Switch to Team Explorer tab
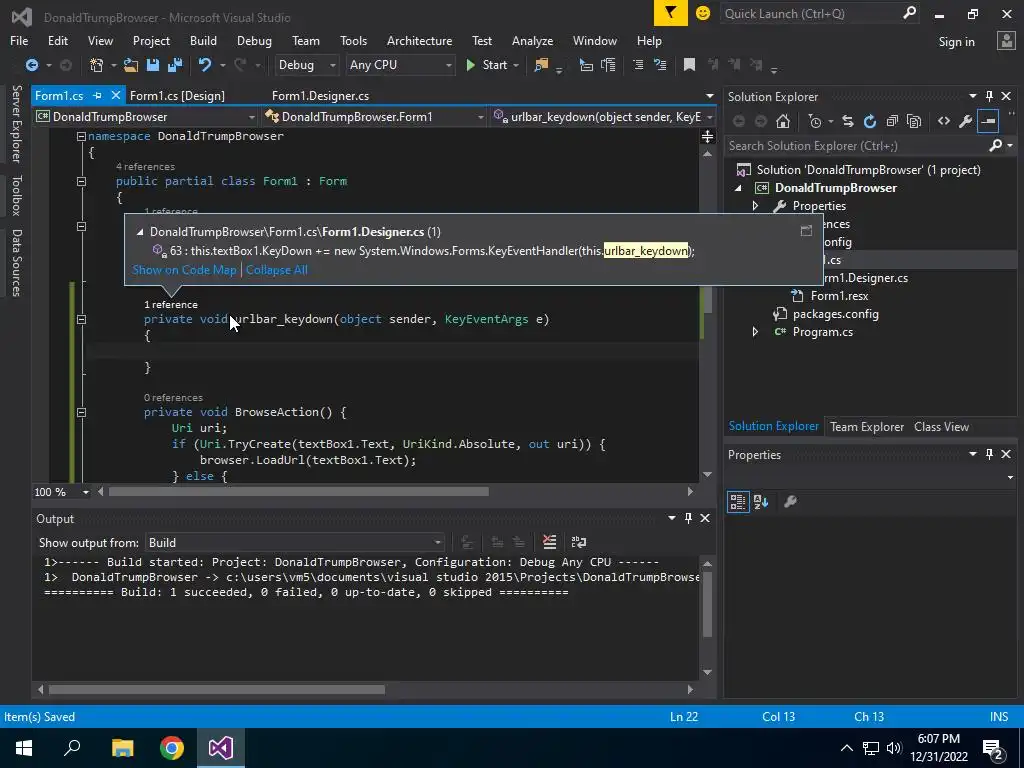Viewport: 1024px width, 768px height. (x=867, y=426)
